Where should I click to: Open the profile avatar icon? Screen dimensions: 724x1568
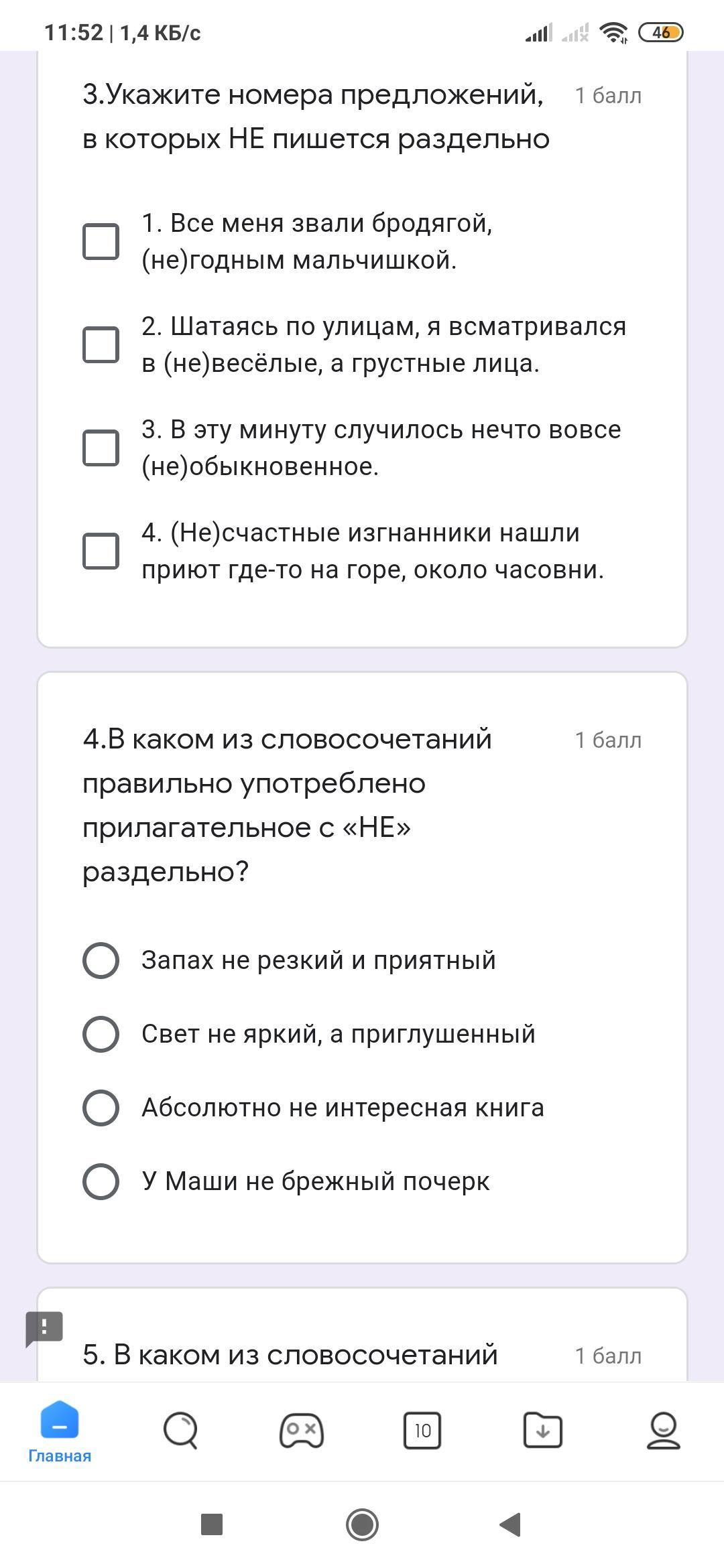[x=664, y=1431]
